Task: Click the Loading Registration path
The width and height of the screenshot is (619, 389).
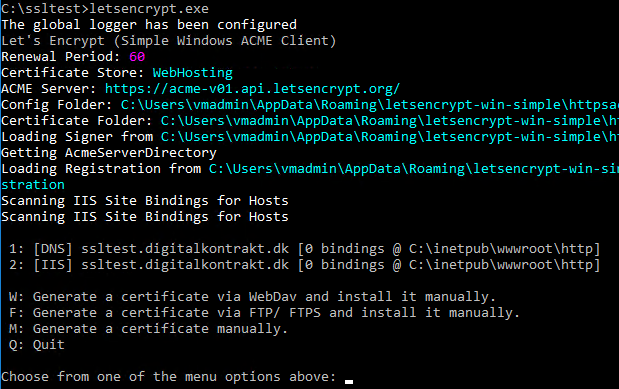Action: [x=414, y=169]
